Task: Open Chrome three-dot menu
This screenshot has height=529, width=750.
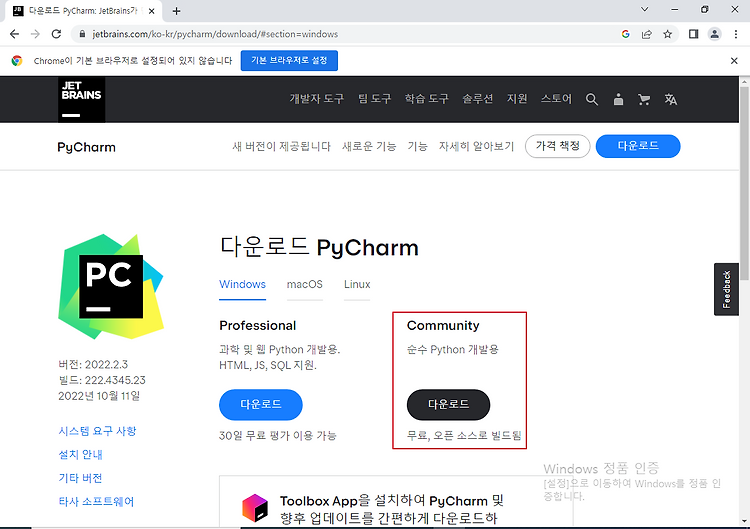Action: click(736, 34)
